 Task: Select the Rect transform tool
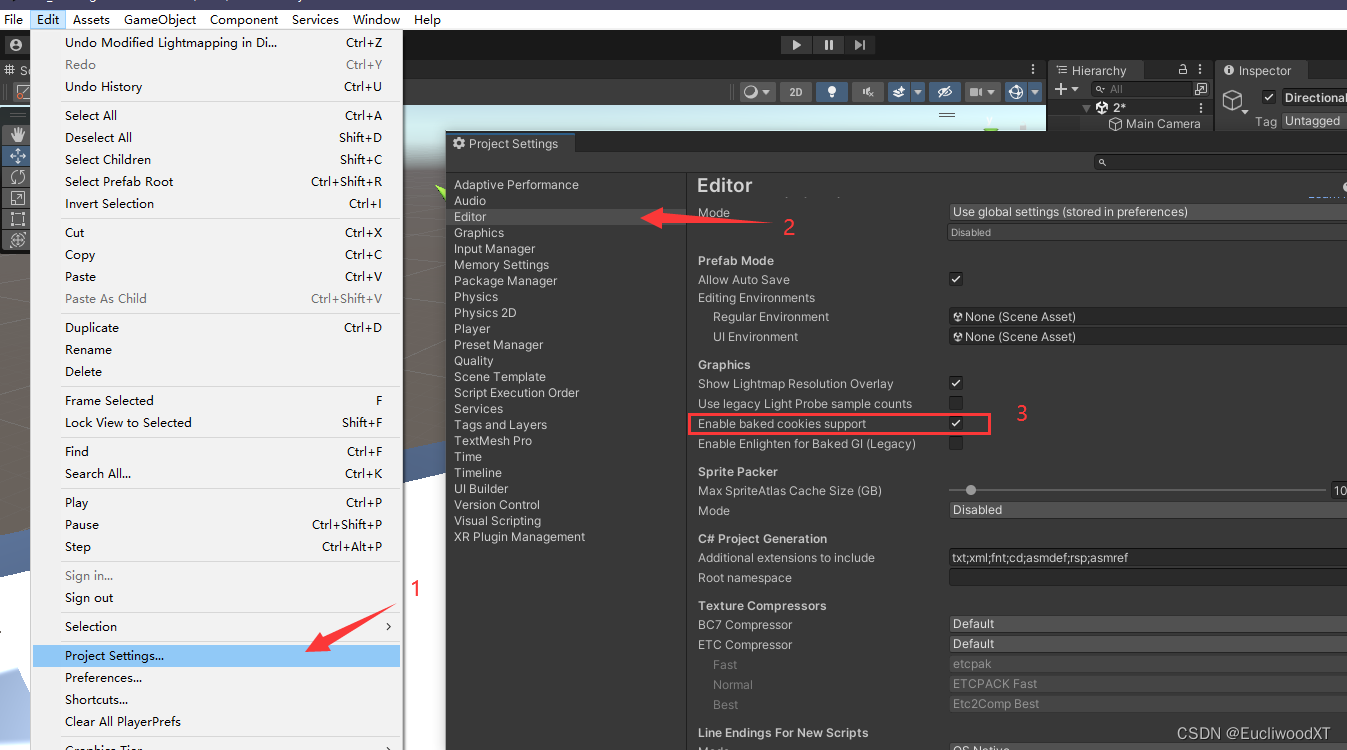coord(17,219)
